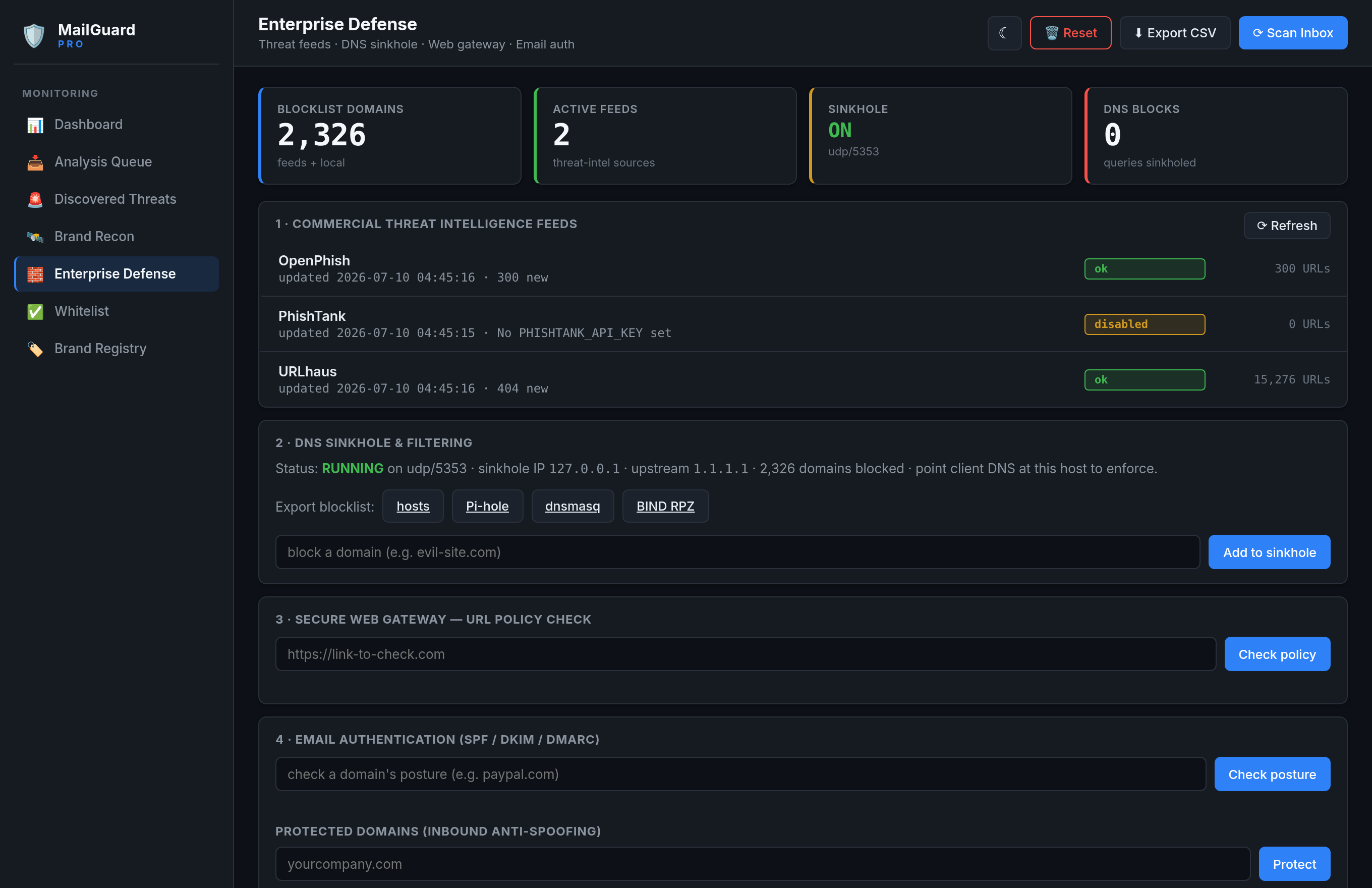Export blocklist in dnsmasq format

(x=573, y=506)
